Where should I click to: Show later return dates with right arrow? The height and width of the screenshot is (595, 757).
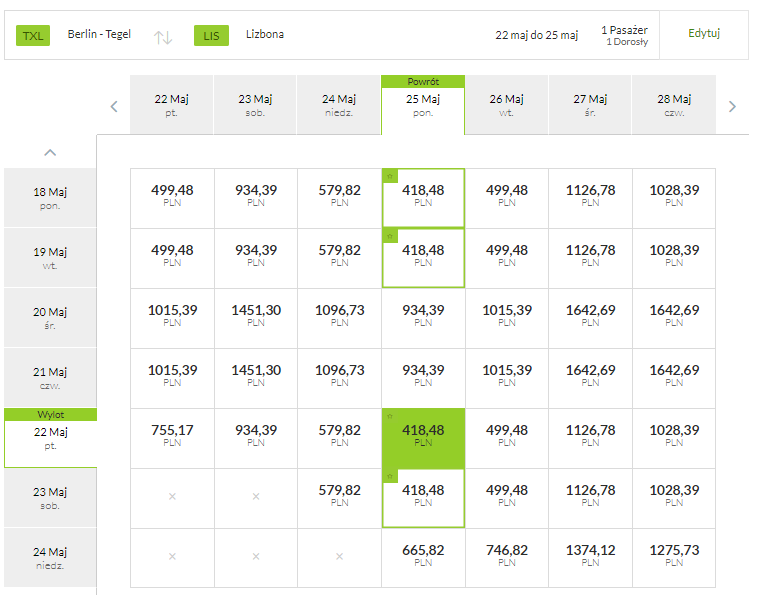(732, 106)
